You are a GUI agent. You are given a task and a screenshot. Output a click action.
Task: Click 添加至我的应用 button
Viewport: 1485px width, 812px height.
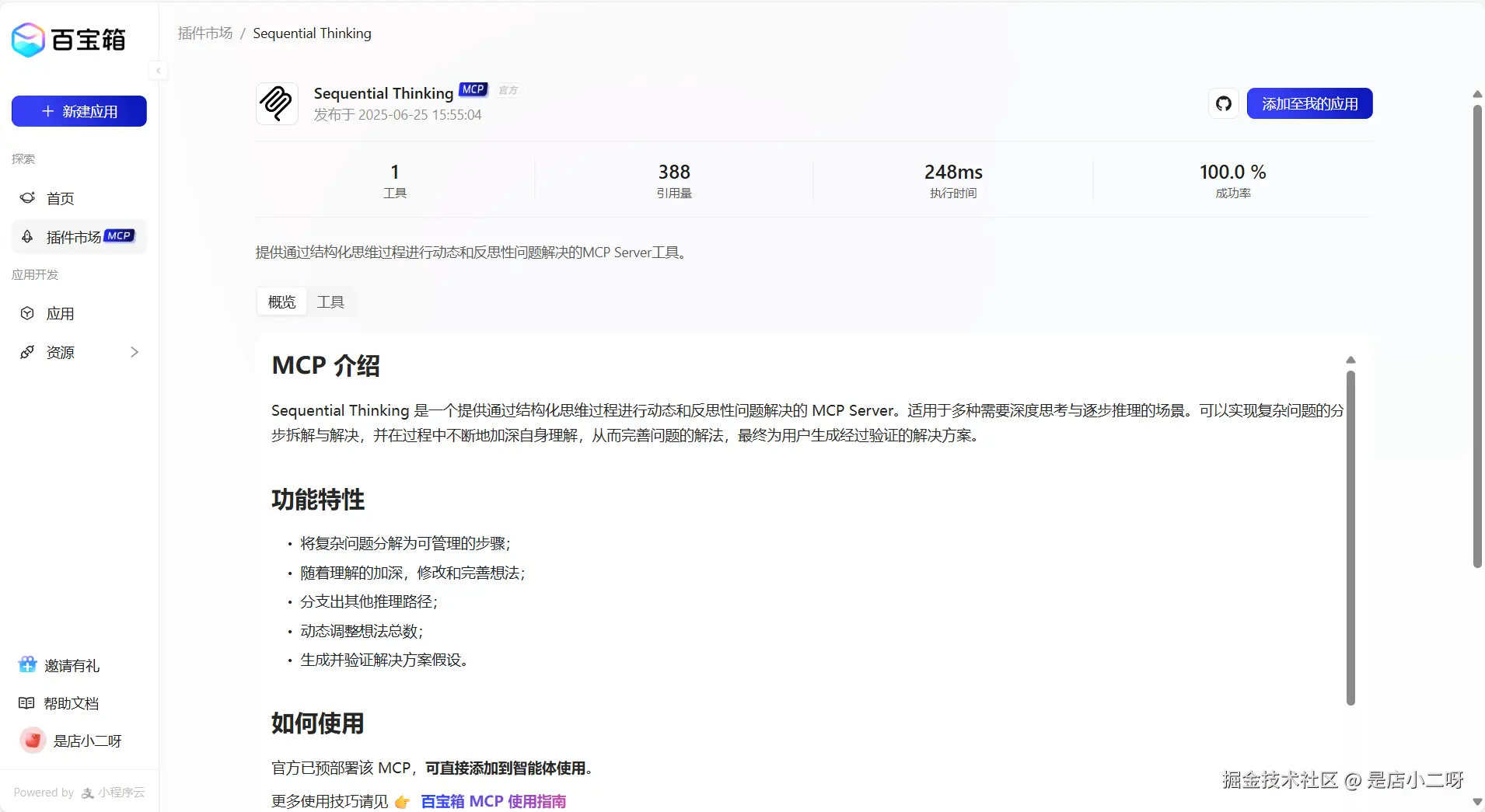1309,103
